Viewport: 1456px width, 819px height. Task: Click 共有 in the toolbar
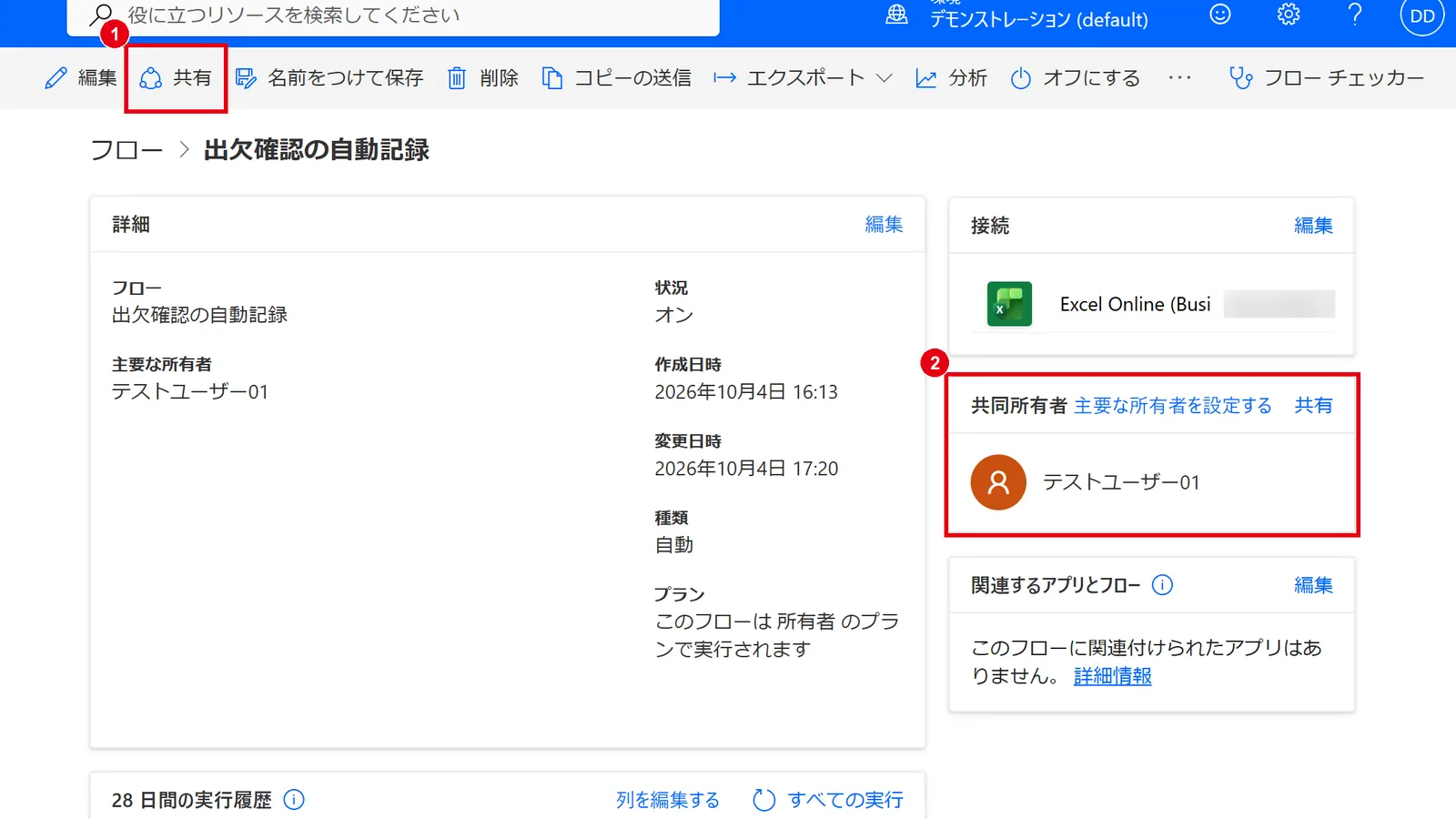176,78
